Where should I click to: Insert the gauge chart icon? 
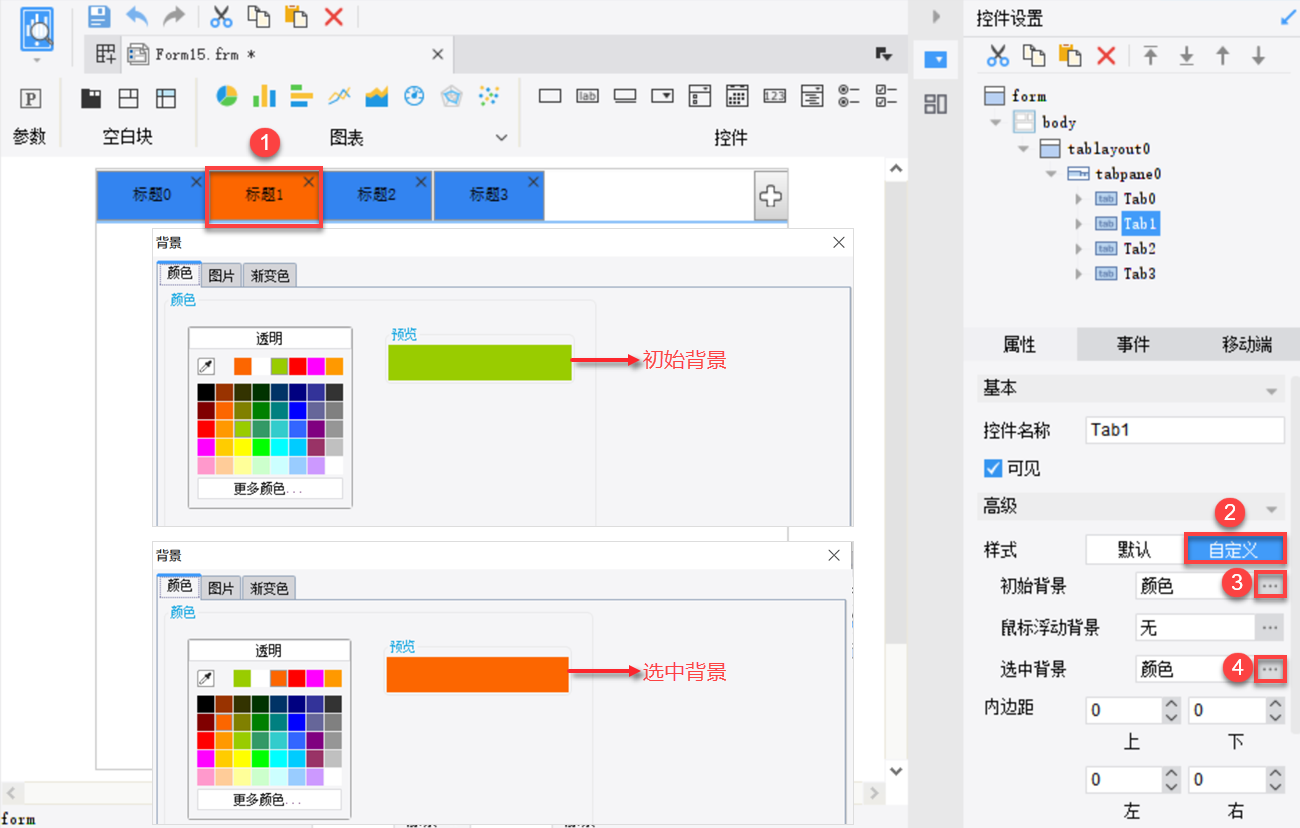(x=415, y=96)
